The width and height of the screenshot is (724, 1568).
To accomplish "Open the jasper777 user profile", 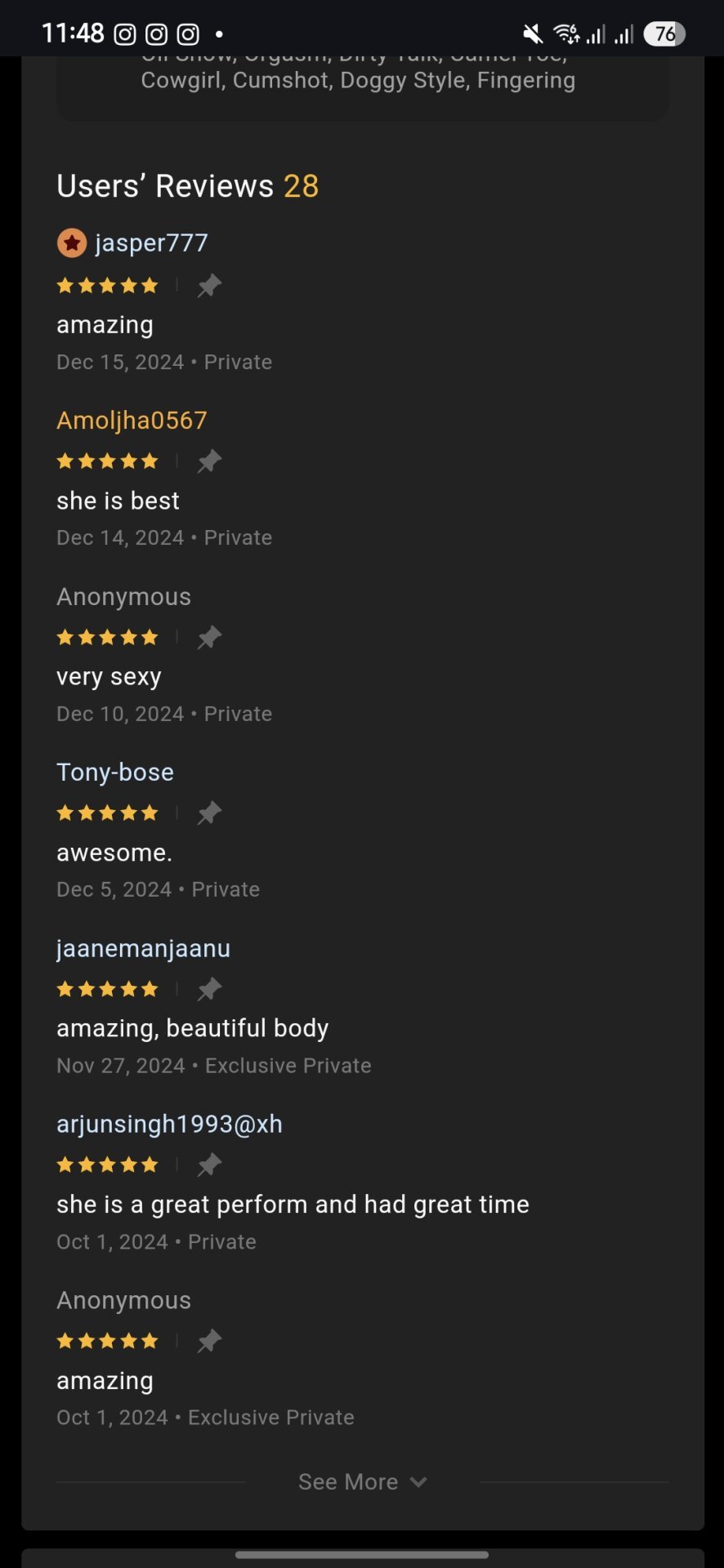I will [x=151, y=243].
